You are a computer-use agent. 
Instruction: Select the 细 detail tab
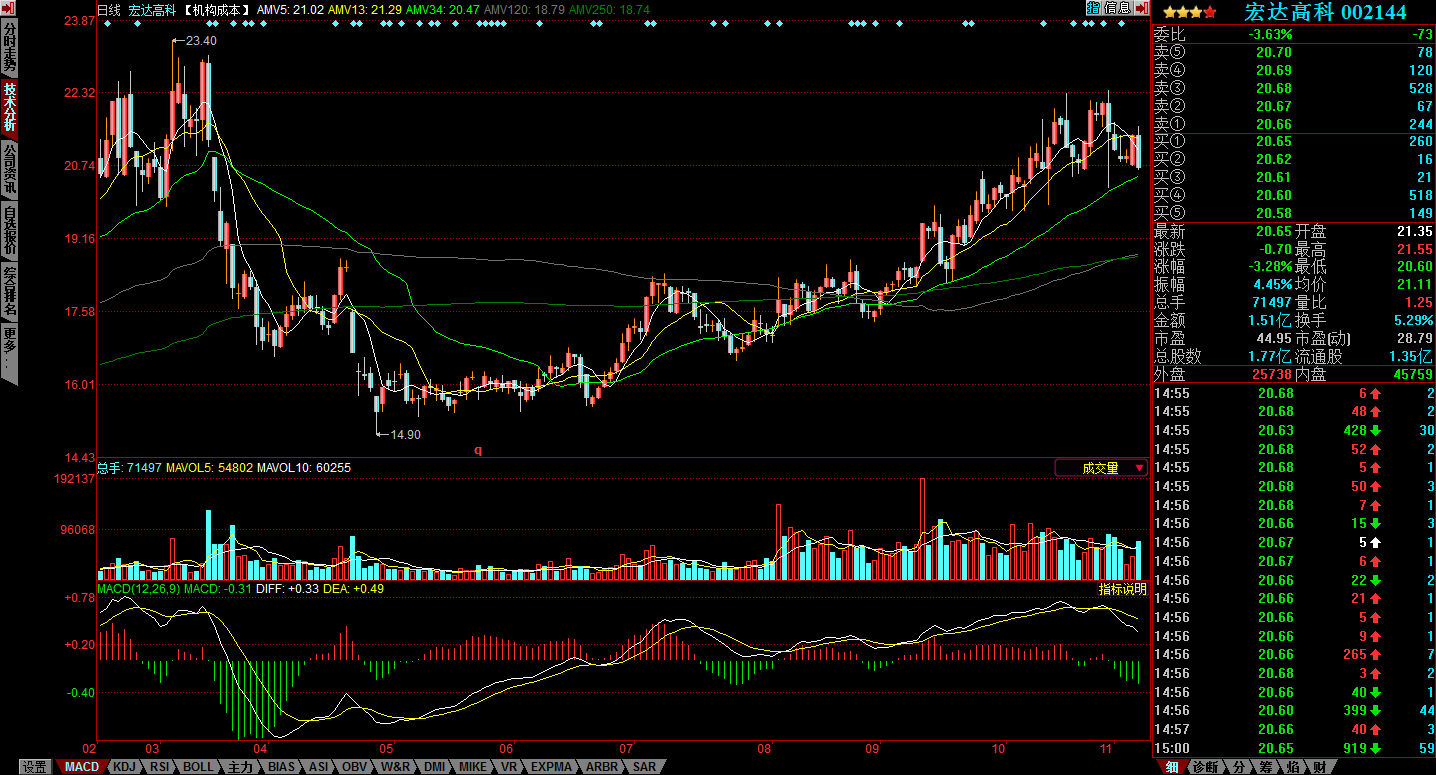(1172, 767)
